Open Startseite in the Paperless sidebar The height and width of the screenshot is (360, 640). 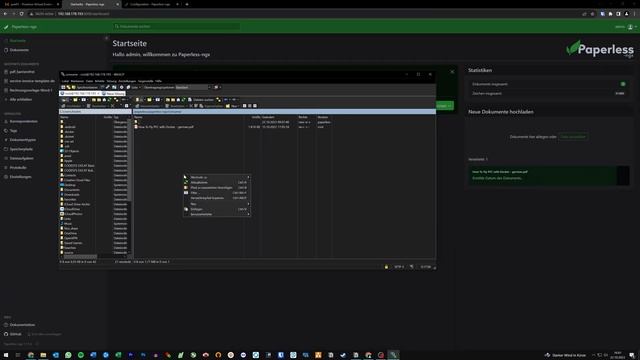15,40
